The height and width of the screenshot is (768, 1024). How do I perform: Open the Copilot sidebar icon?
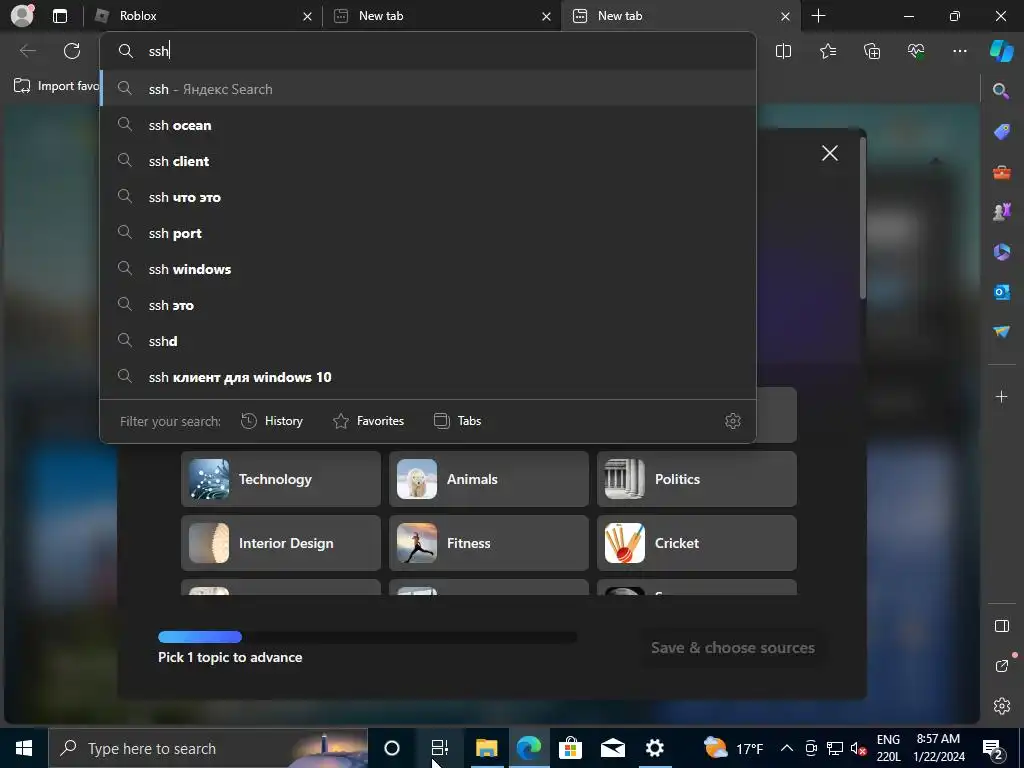point(1001,50)
